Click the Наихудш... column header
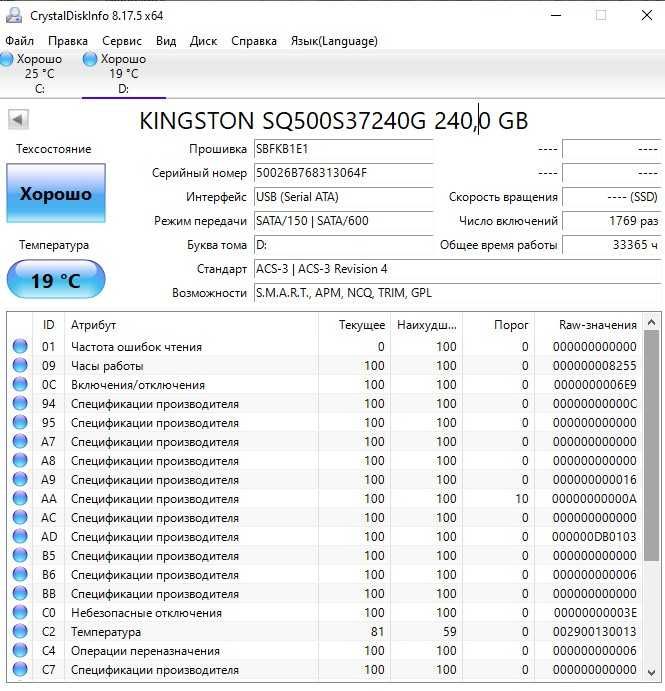 pyautogui.click(x=426, y=325)
